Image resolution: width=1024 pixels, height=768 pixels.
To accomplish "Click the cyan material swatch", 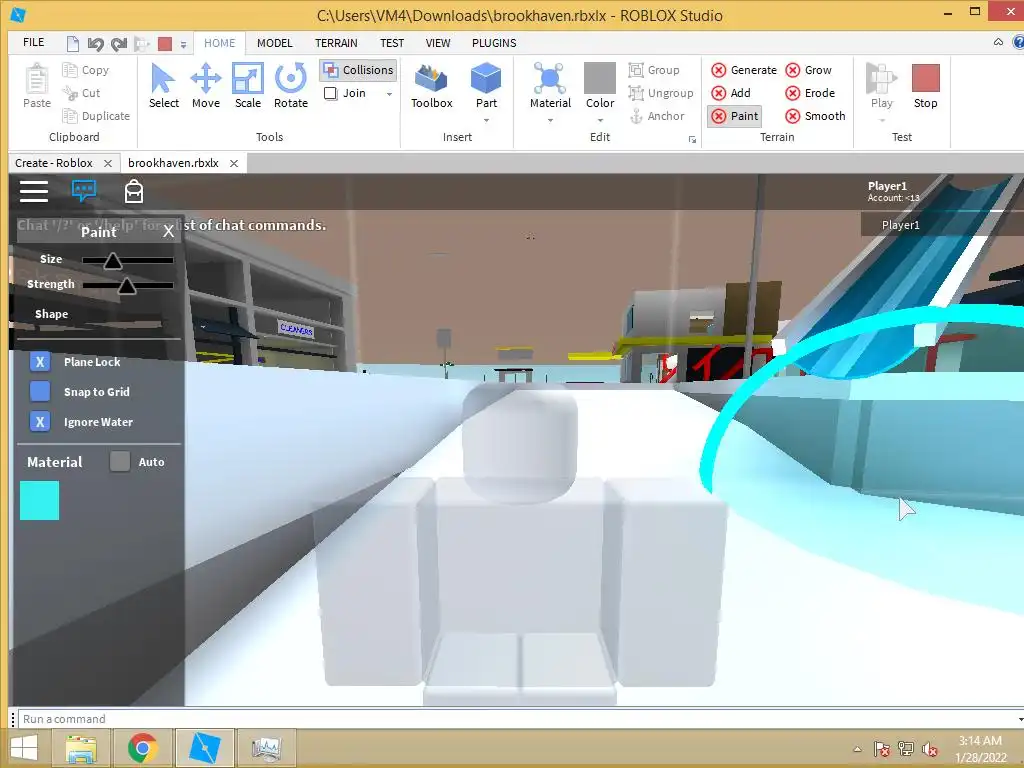I will click(39, 500).
